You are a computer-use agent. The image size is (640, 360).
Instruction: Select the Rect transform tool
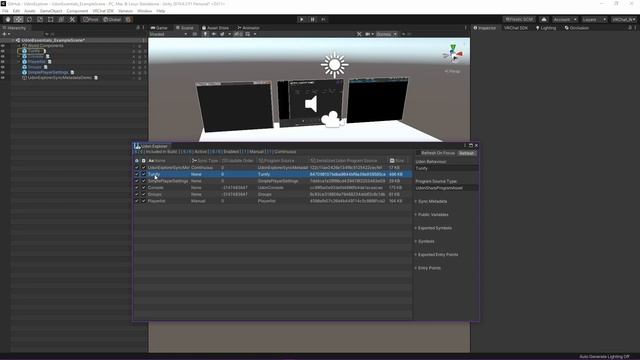(x=51, y=20)
